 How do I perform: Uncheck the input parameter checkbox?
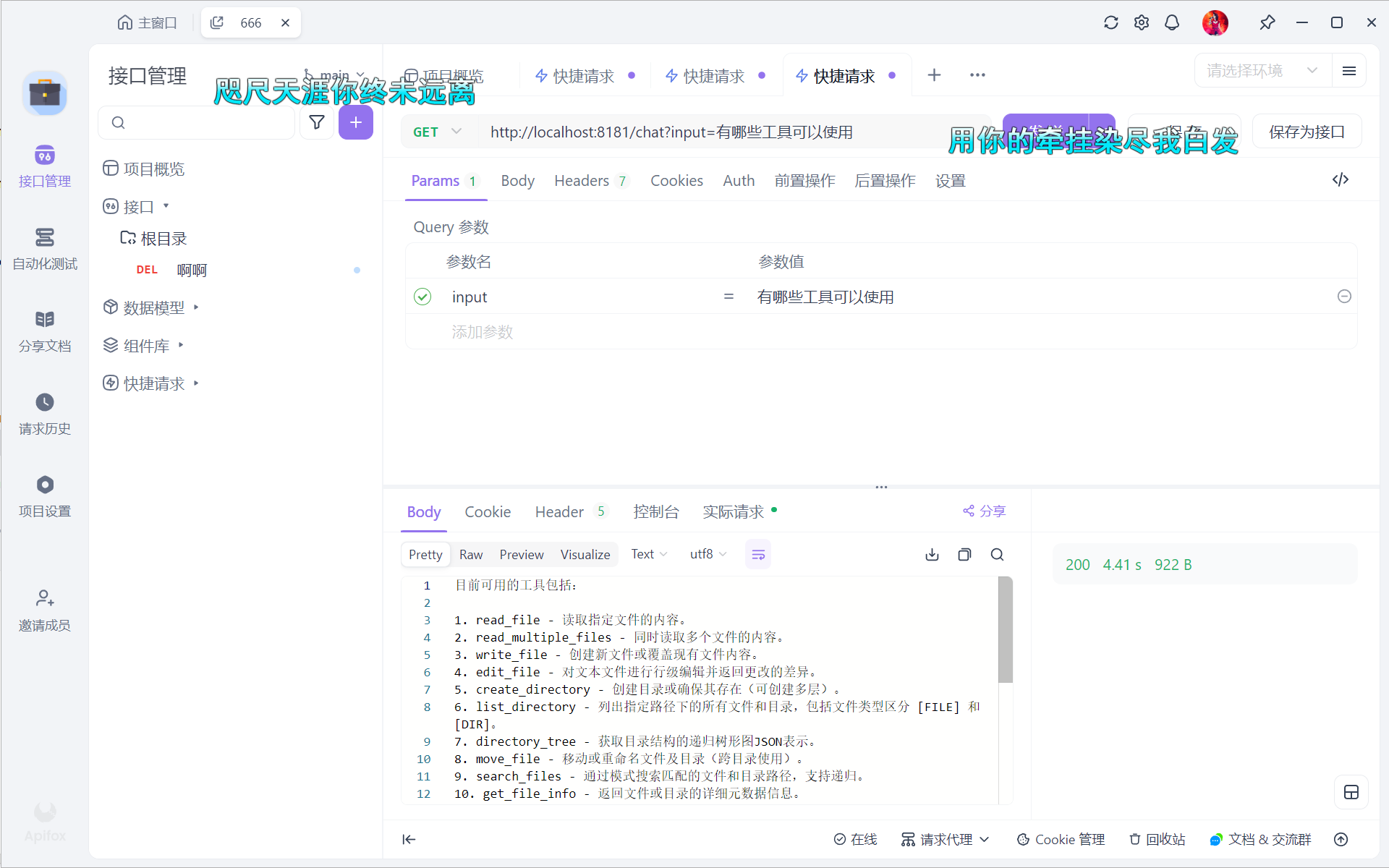tap(422, 297)
